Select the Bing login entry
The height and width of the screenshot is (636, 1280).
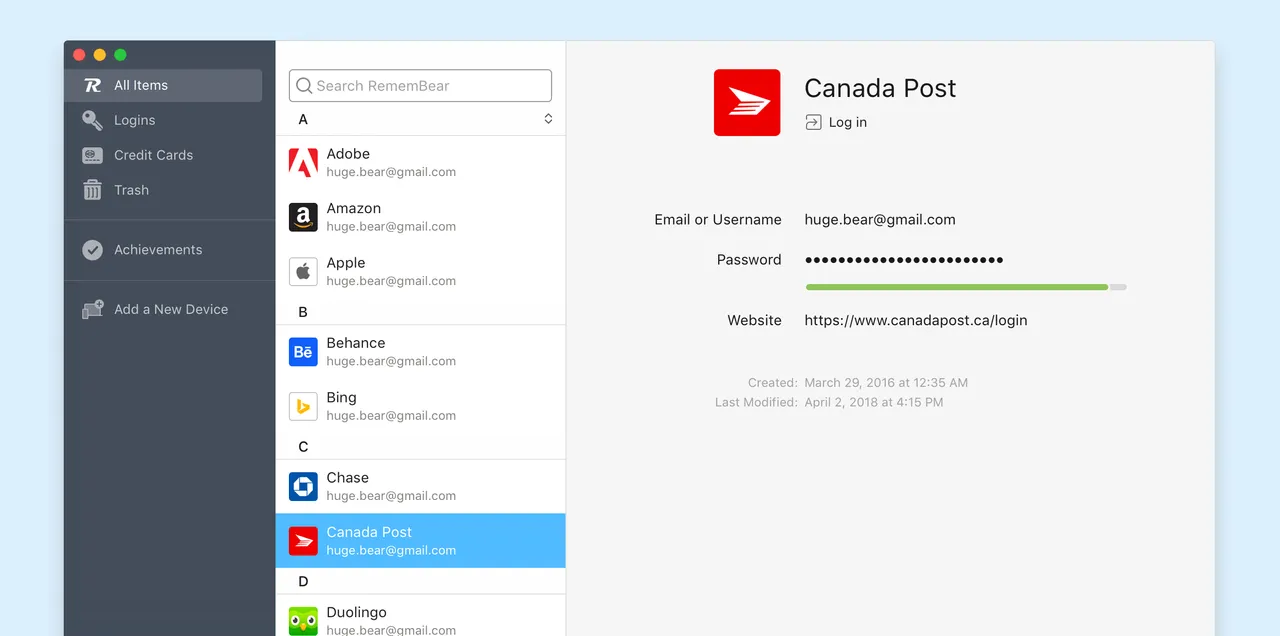click(420, 406)
